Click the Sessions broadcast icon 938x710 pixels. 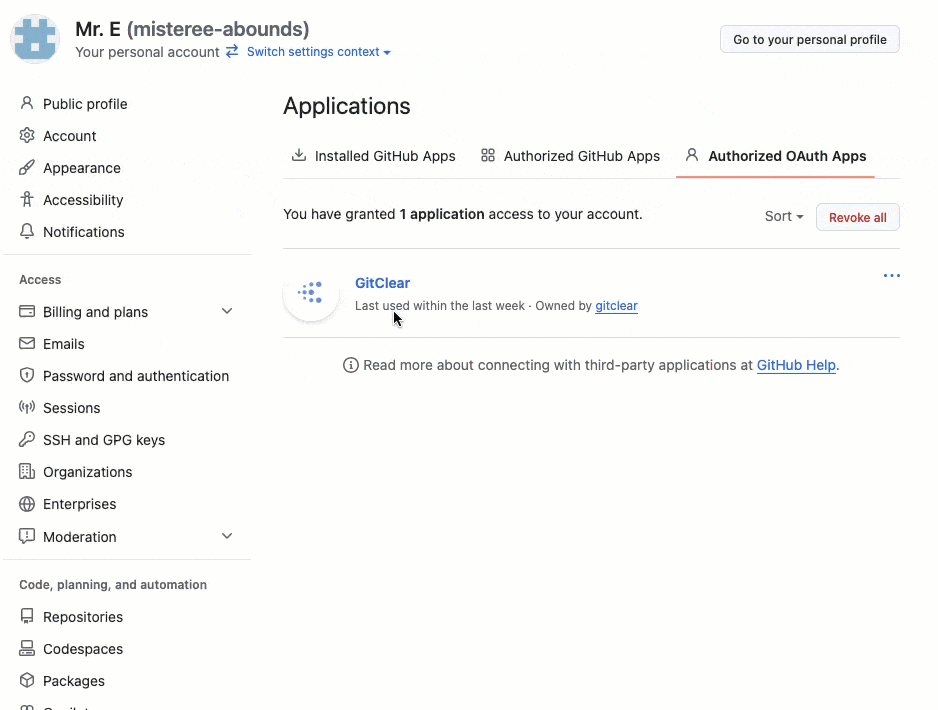coord(27,408)
